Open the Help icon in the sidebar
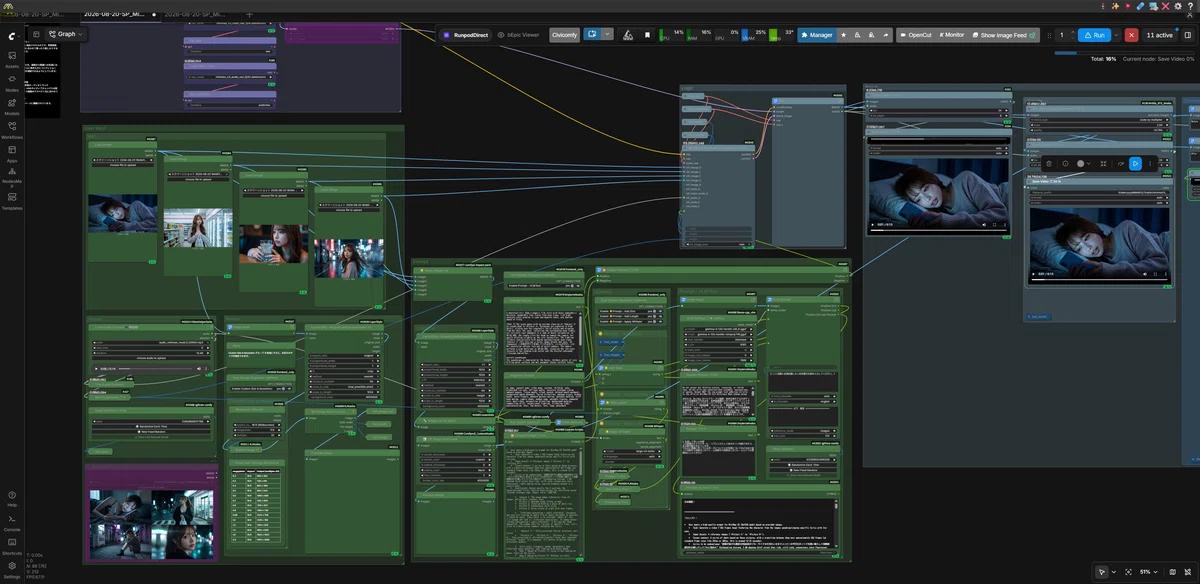Screen dimensions: 1200x584 click(12, 497)
